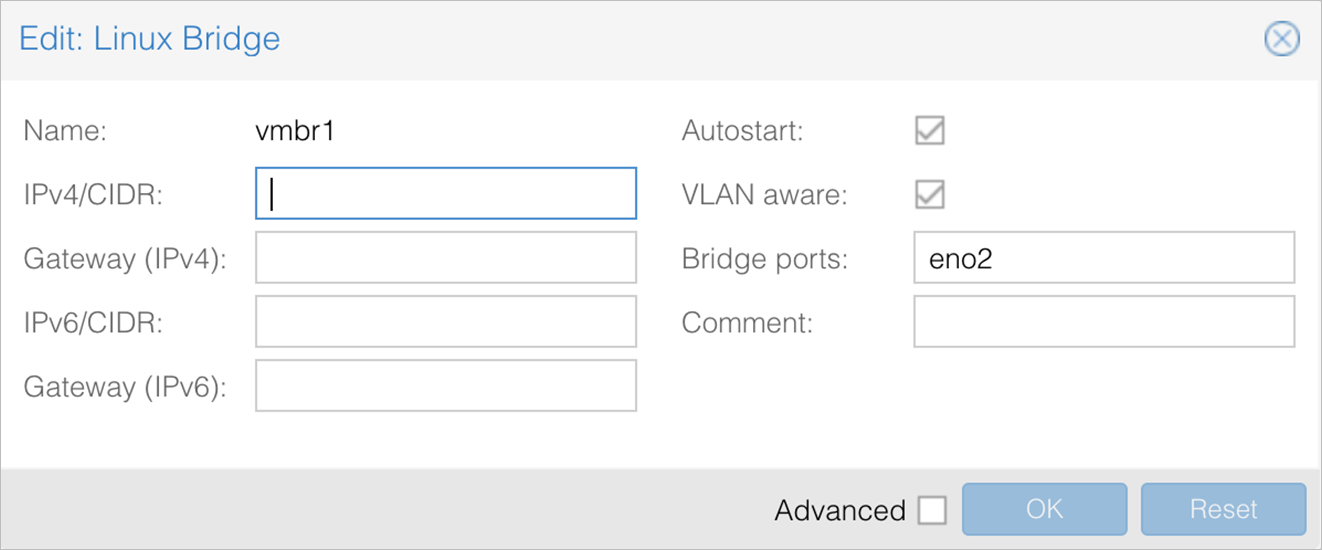This screenshot has height=550, width=1322.
Task: Click the Edit: Linux Bridge title bar
Action: (x=660, y=40)
